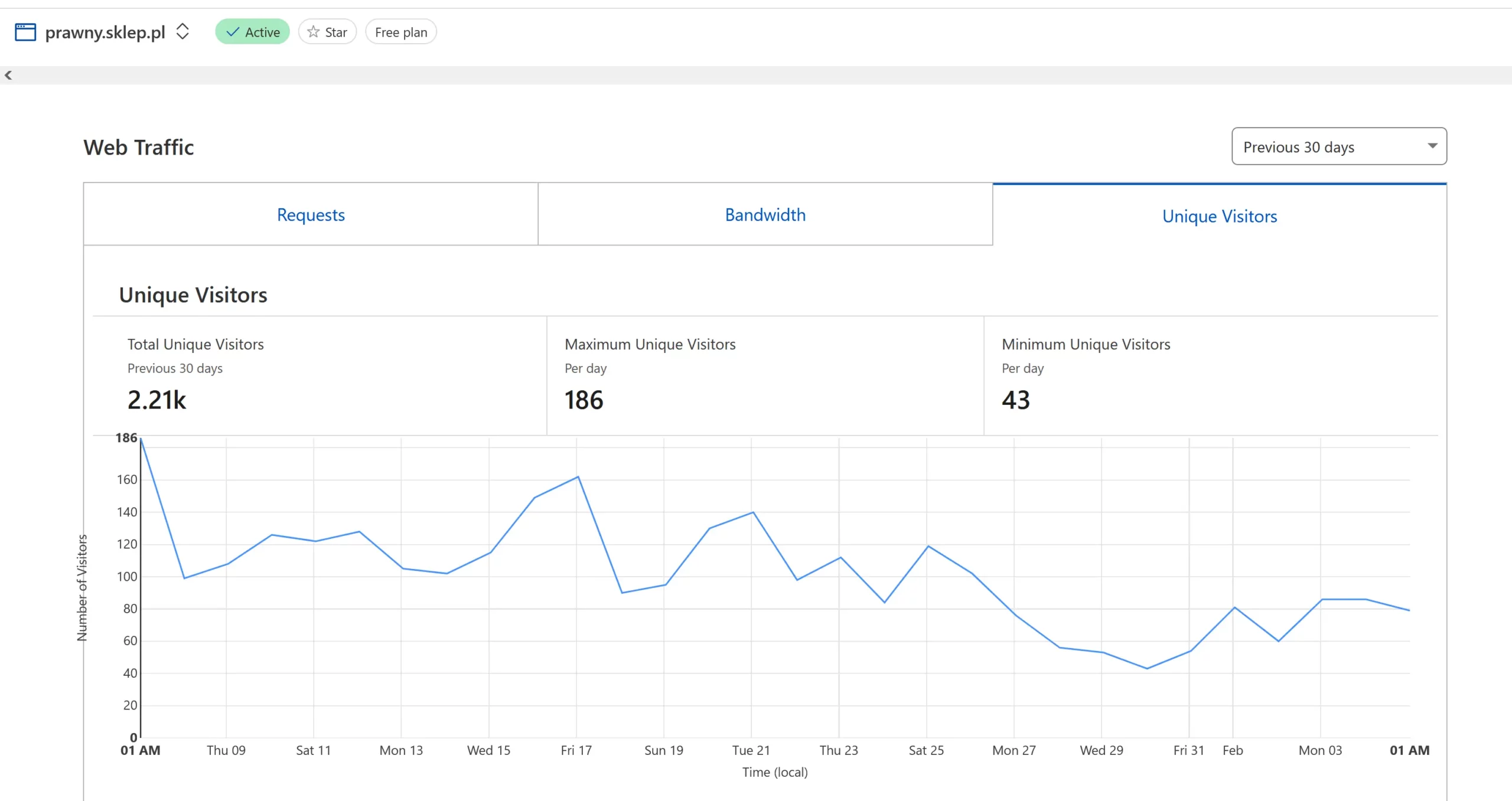The width and height of the screenshot is (1512, 801).
Task: Click the chart peak at Fri 17
Action: click(578, 477)
